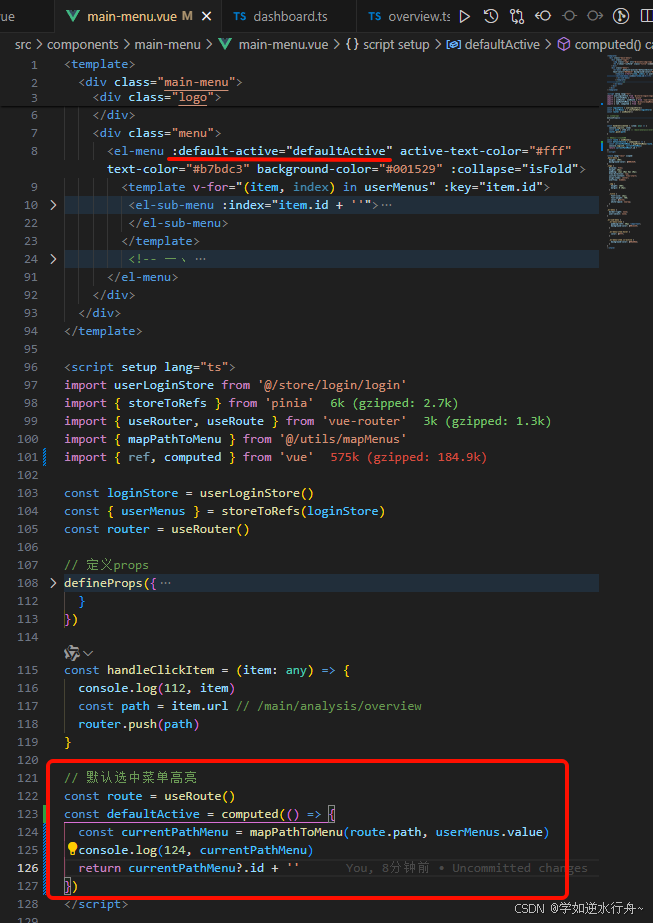Click line number 126 in the gutter
This screenshot has width=653, height=923.
click(27, 868)
